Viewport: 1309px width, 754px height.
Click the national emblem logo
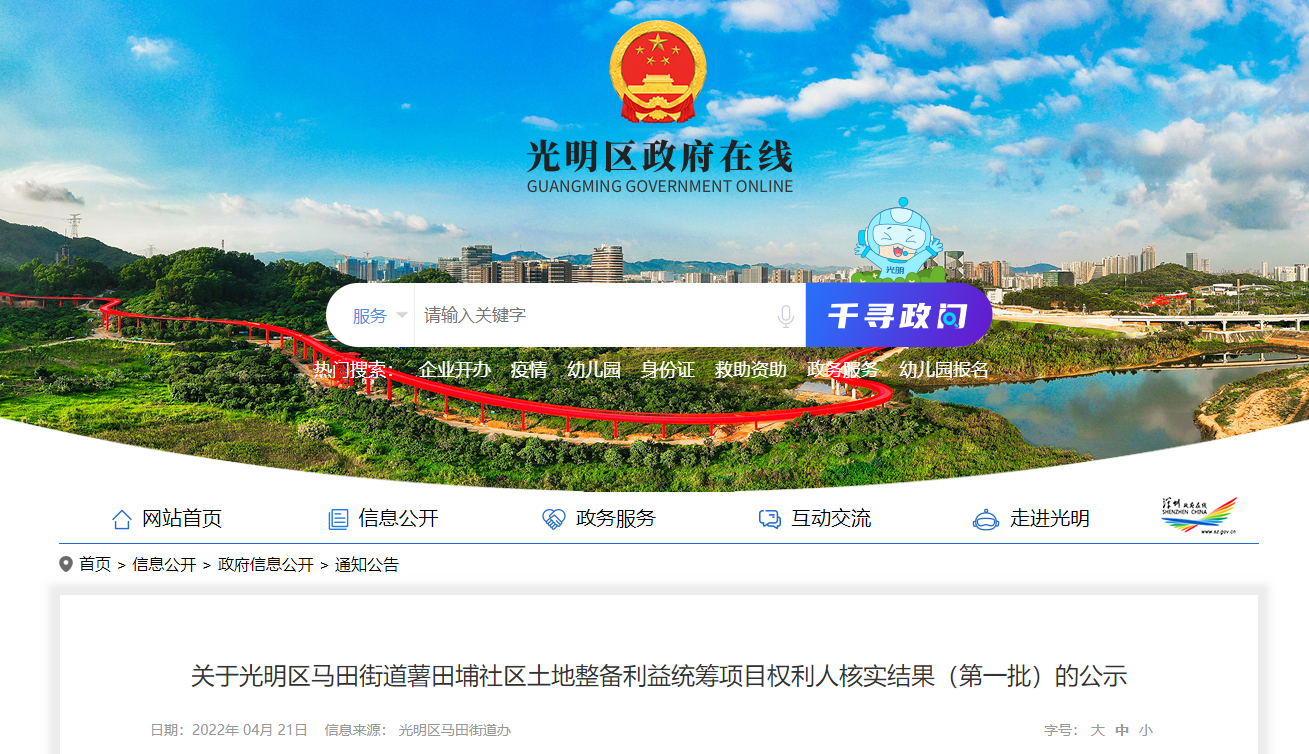[x=658, y=72]
